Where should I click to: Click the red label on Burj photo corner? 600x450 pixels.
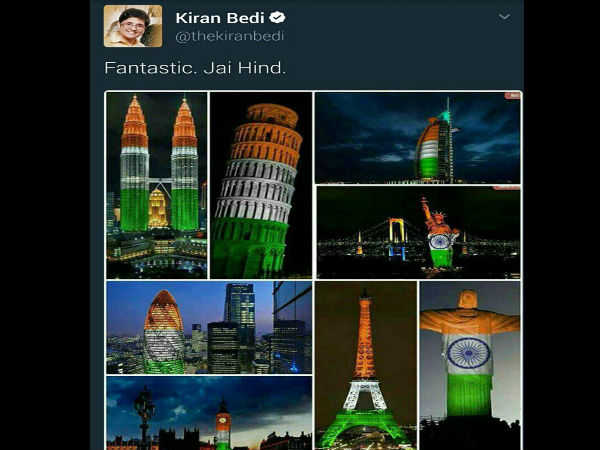pos(513,96)
